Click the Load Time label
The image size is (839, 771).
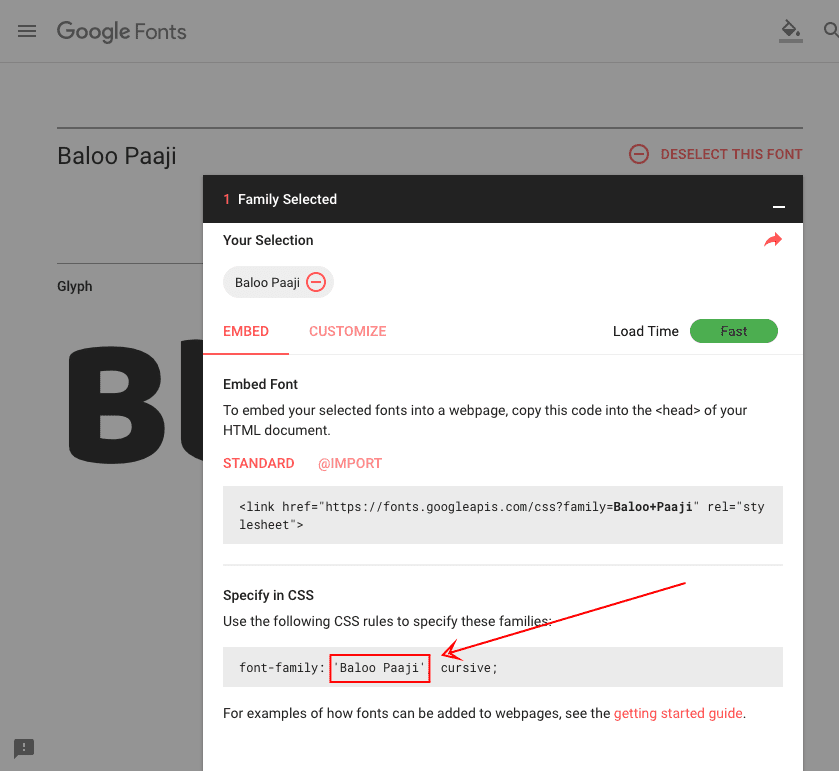pos(645,331)
